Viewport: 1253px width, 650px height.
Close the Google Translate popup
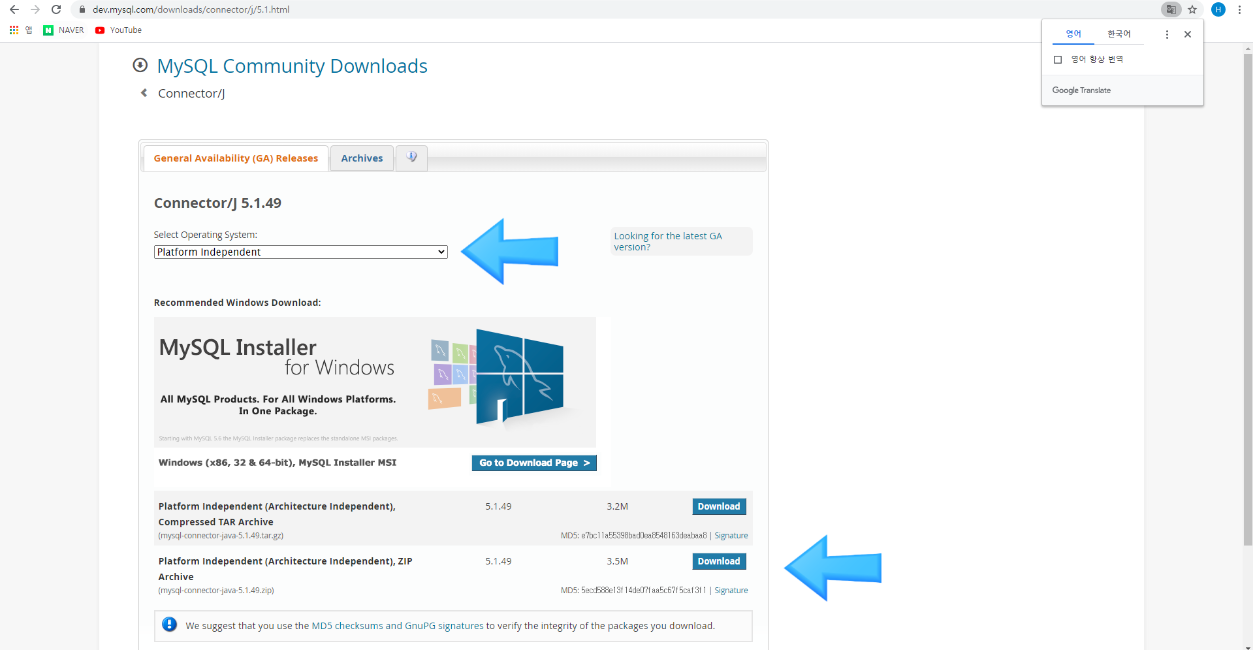coord(1187,34)
